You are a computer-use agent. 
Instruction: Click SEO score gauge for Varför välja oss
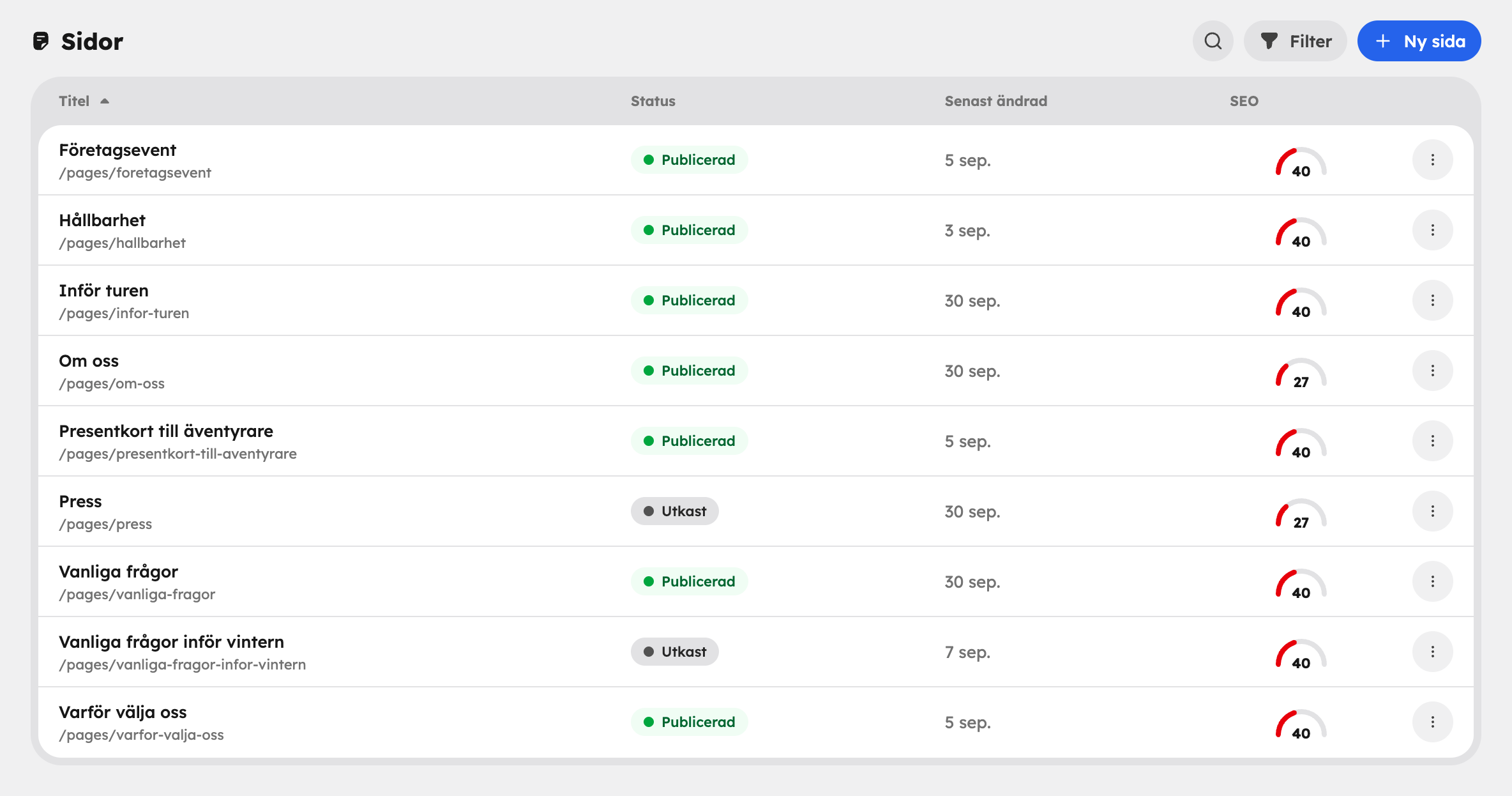tap(1301, 725)
